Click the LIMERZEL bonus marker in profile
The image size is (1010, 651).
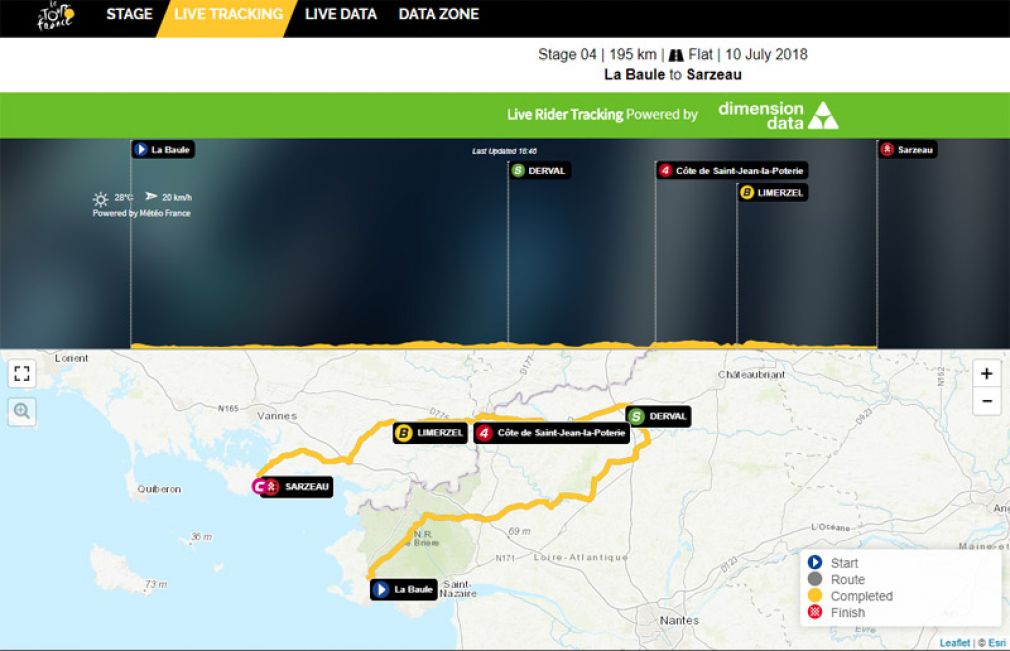coord(772,193)
